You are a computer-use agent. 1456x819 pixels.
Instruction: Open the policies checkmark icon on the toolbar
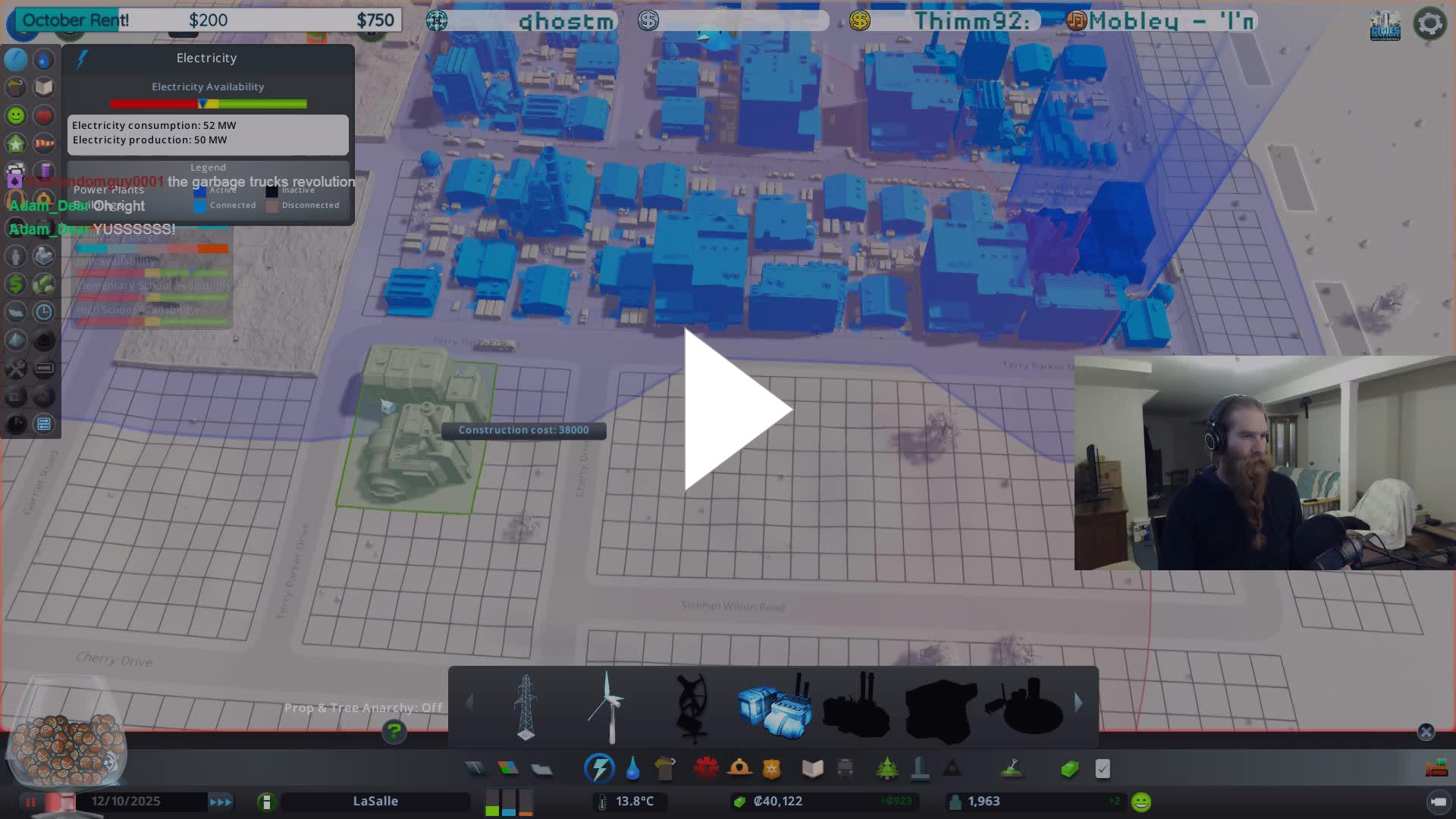pos(1102,768)
